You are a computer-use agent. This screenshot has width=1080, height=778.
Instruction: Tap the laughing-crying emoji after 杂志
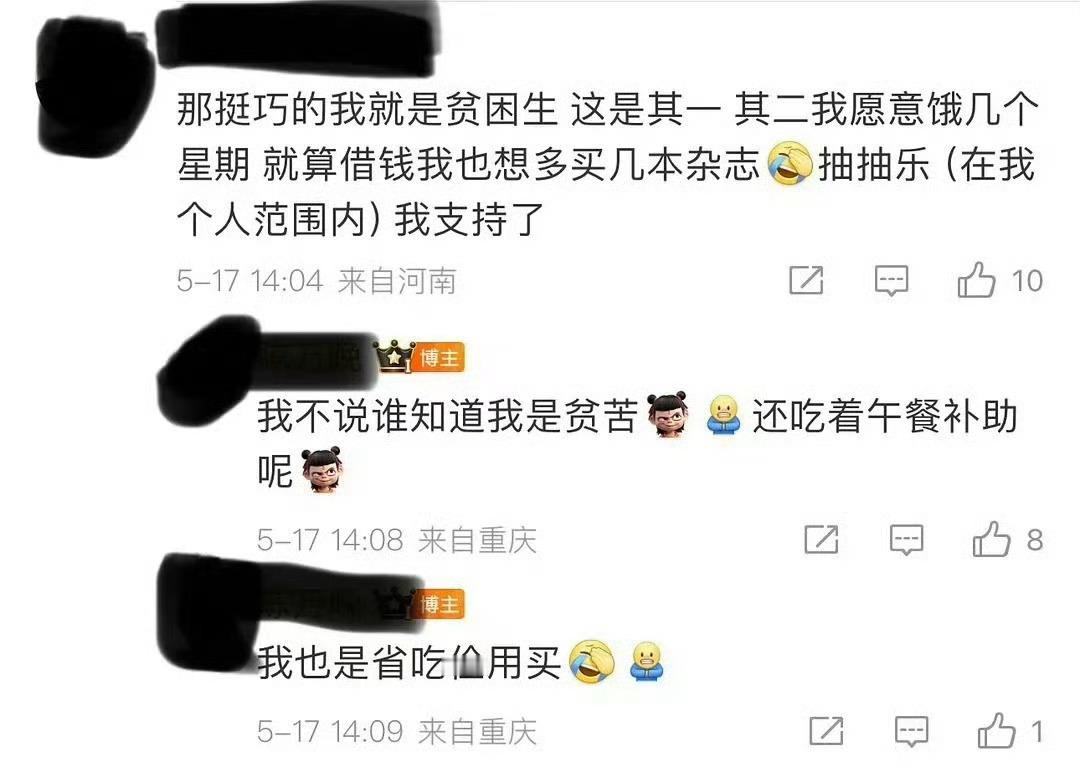(789, 164)
